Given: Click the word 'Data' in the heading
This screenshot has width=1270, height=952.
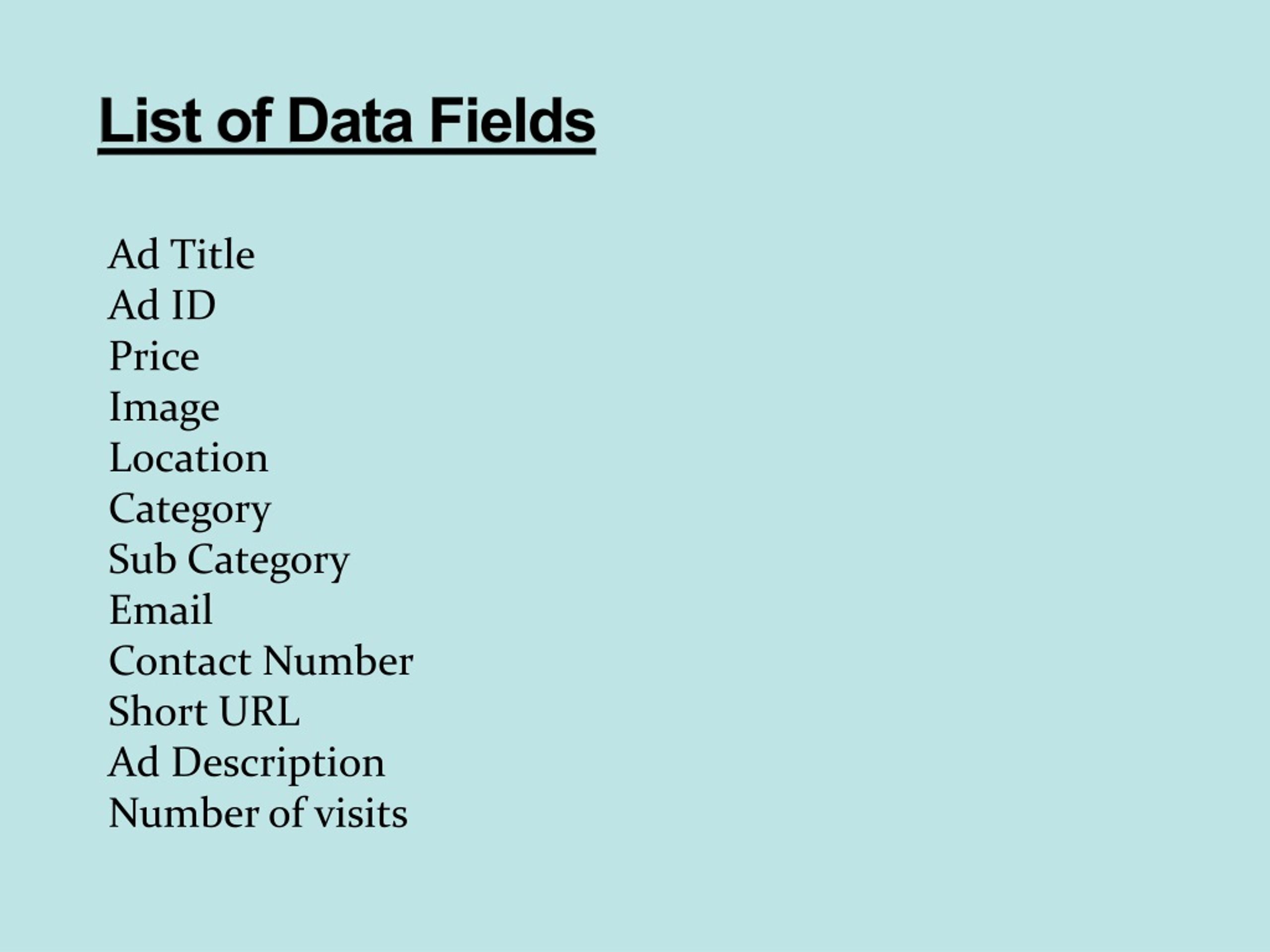Looking at the screenshot, I should [x=350, y=120].
